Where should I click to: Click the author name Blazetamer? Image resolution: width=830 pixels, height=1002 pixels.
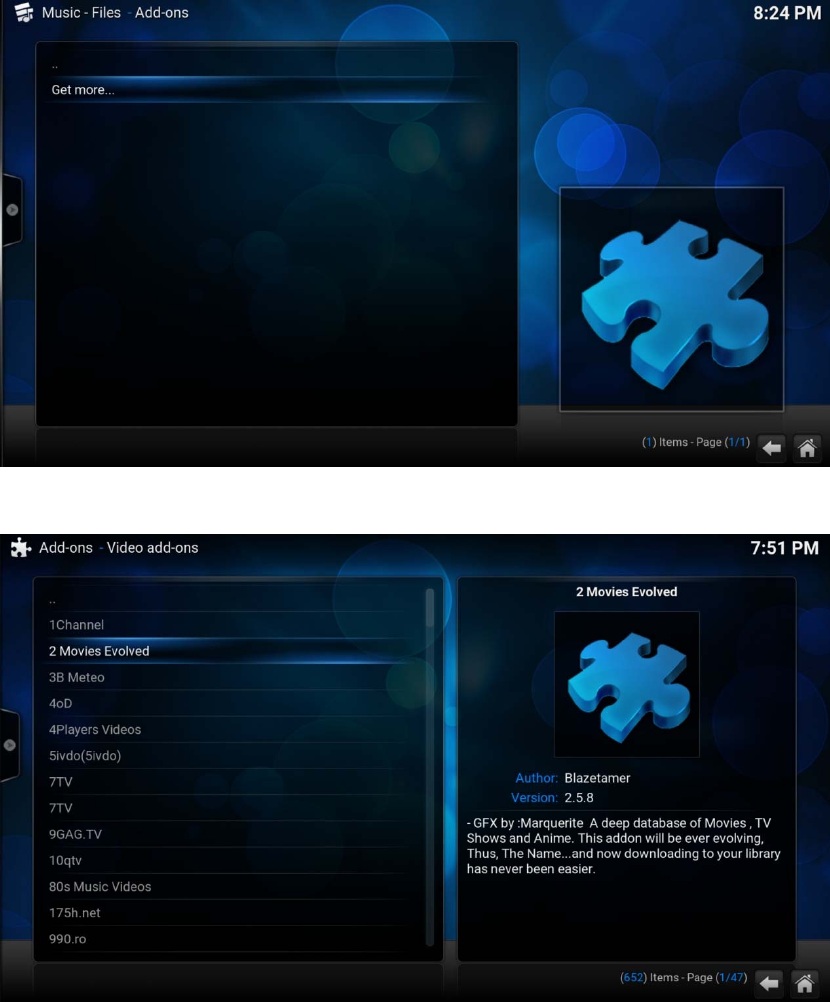597,778
